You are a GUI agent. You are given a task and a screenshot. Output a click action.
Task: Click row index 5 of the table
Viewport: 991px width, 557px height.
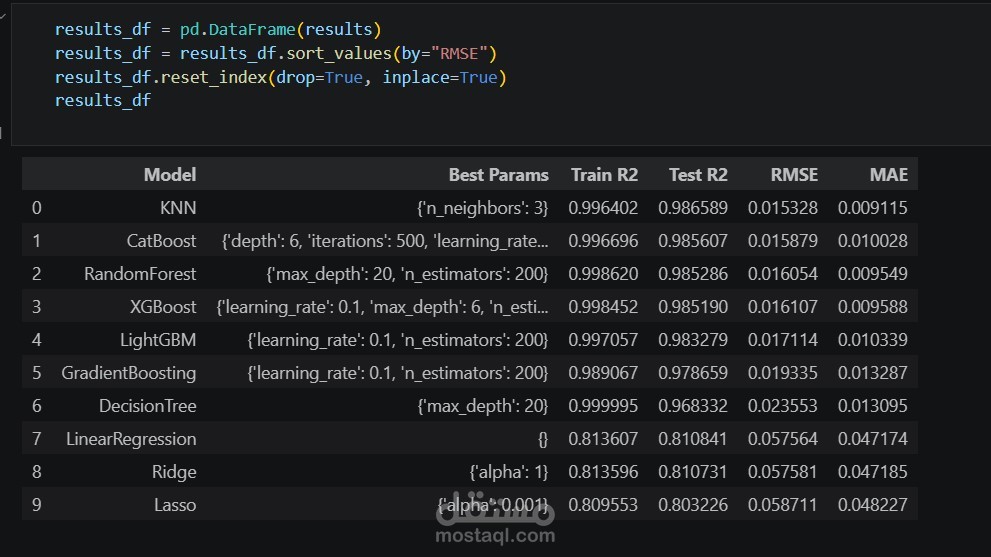click(37, 372)
